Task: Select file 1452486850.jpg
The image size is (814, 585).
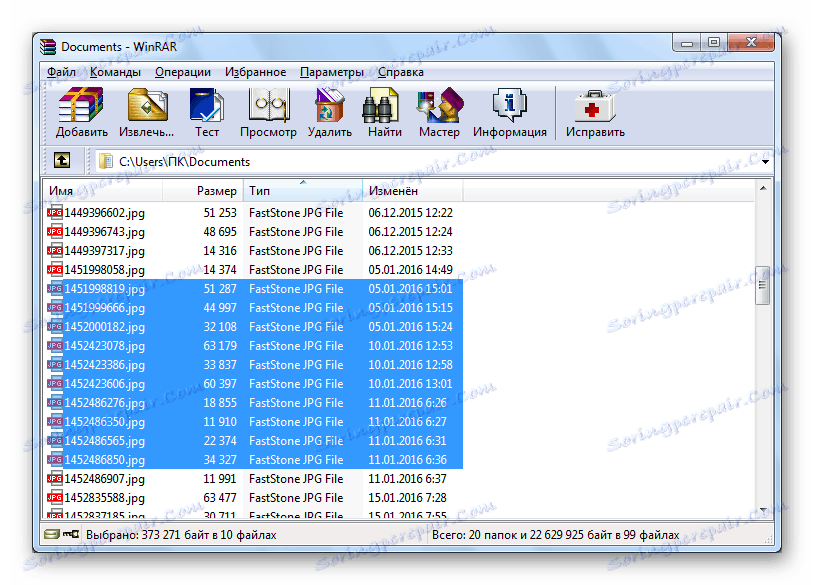Action: pos(104,460)
